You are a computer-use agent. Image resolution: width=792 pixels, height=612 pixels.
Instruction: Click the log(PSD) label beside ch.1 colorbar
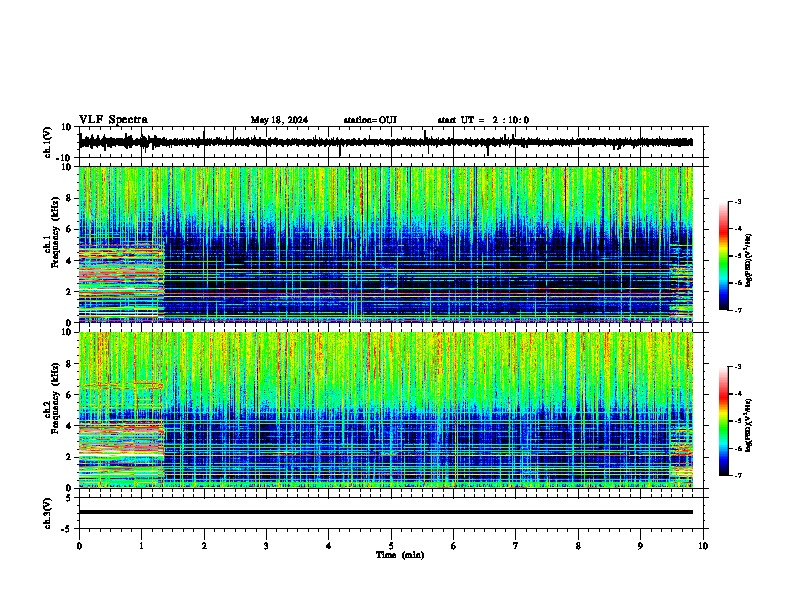(x=748, y=260)
